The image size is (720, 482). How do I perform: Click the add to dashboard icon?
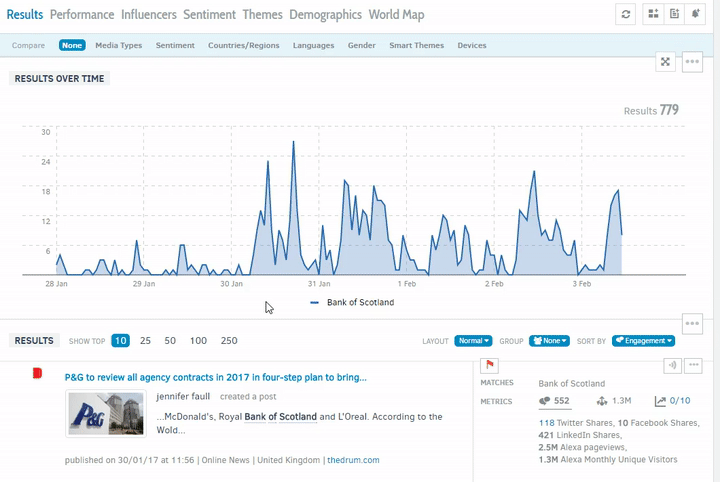pos(653,14)
